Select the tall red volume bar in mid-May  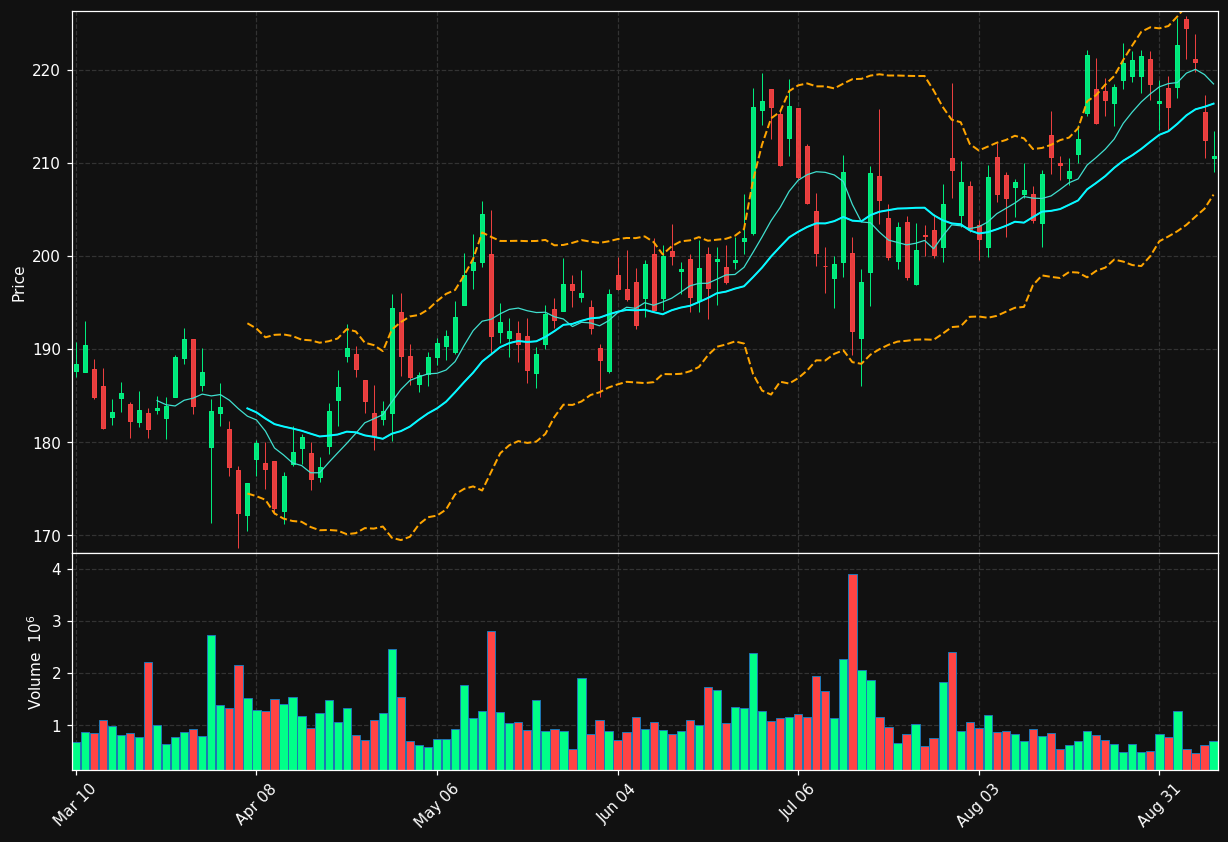tap(491, 700)
